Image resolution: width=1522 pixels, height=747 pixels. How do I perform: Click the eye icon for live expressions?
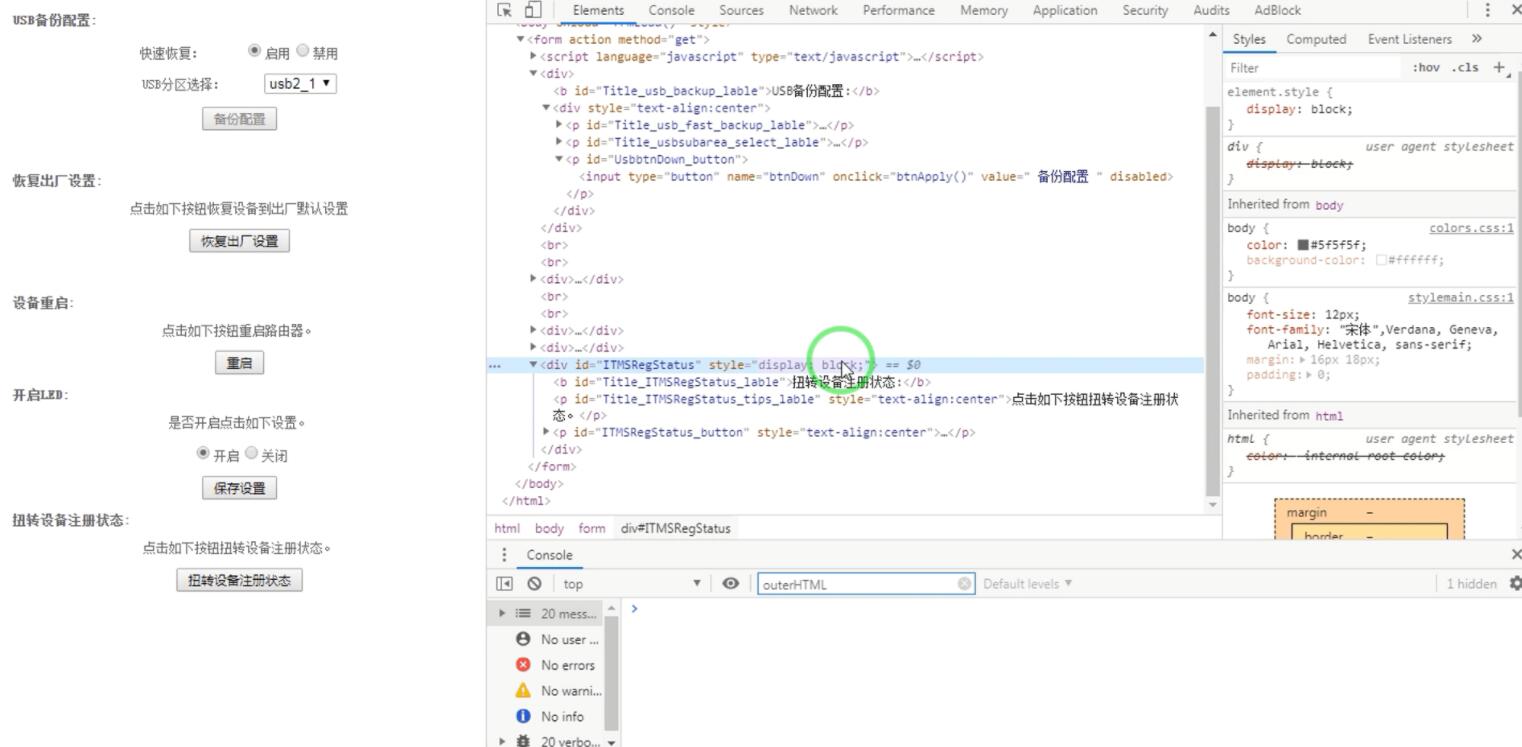pyautogui.click(x=731, y=584)
